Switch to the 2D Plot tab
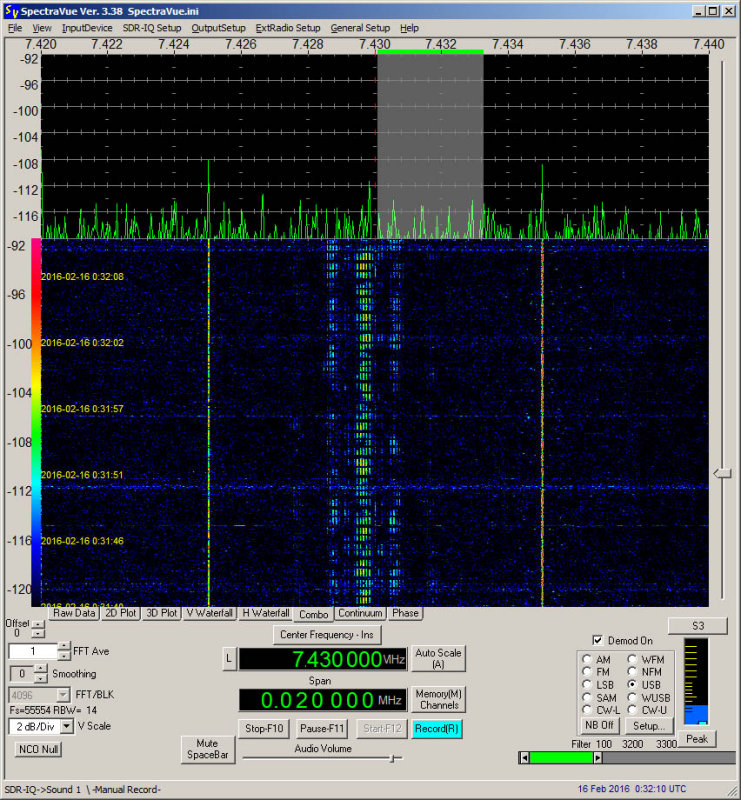The height and width of the screenshot is (800, 741). tap(120, 613)
